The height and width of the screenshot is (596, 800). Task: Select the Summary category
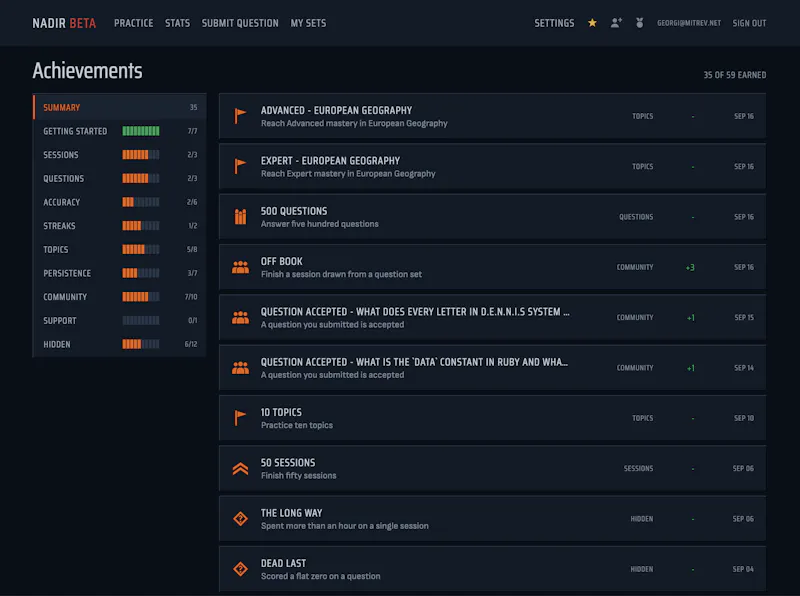pyautogui.click(x=119, y=107)
